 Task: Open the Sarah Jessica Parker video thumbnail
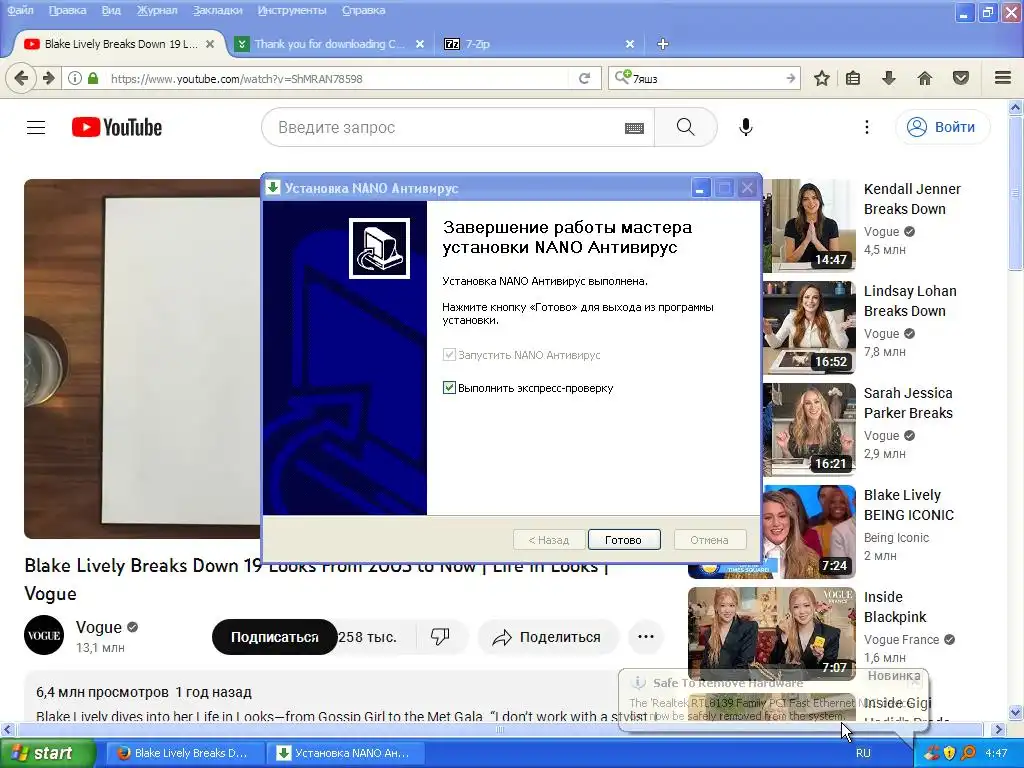pos(808,430)
